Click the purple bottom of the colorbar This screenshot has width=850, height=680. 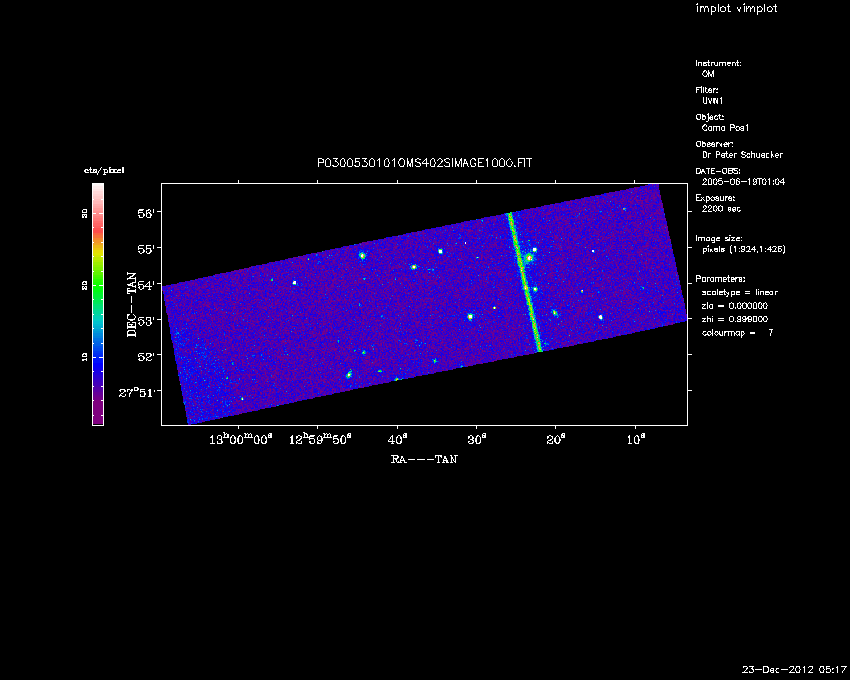click(98, 412)
